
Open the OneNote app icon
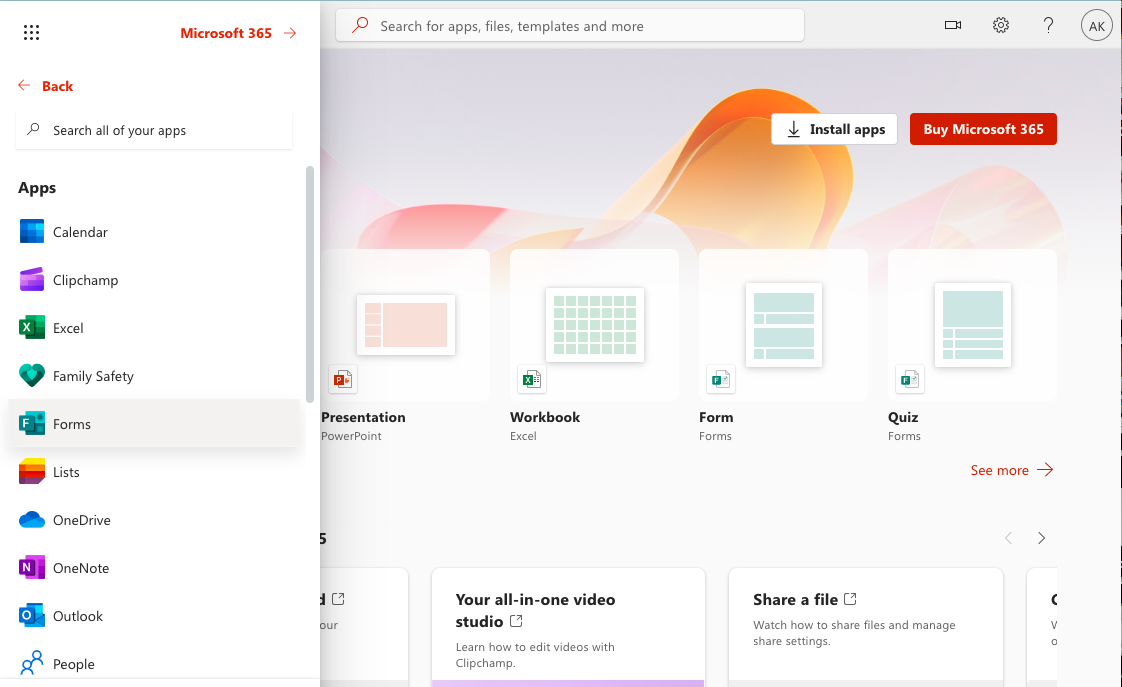tap(31, 567)
